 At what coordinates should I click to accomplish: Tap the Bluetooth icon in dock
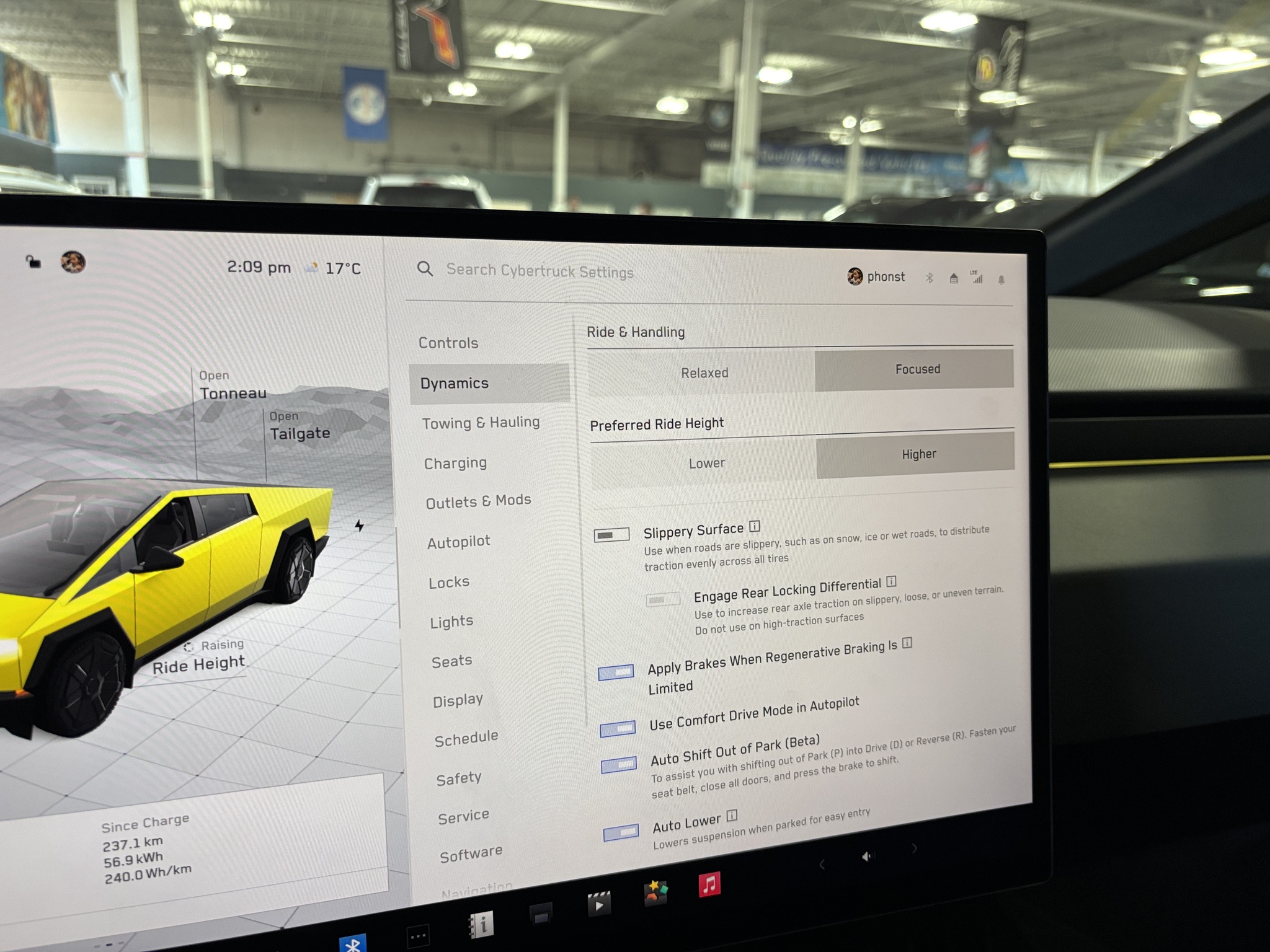353,944
